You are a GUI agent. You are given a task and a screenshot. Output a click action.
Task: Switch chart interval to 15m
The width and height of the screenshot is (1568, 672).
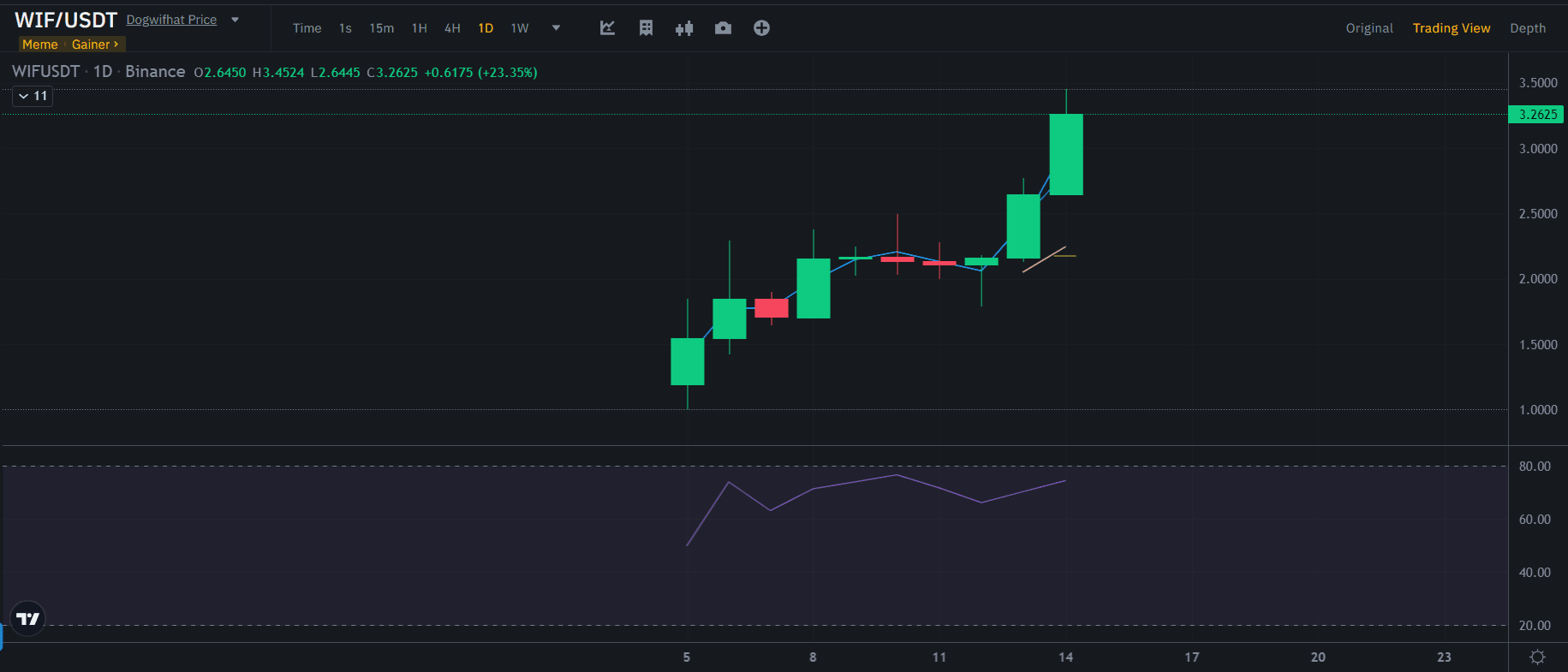tap(381, 28)
